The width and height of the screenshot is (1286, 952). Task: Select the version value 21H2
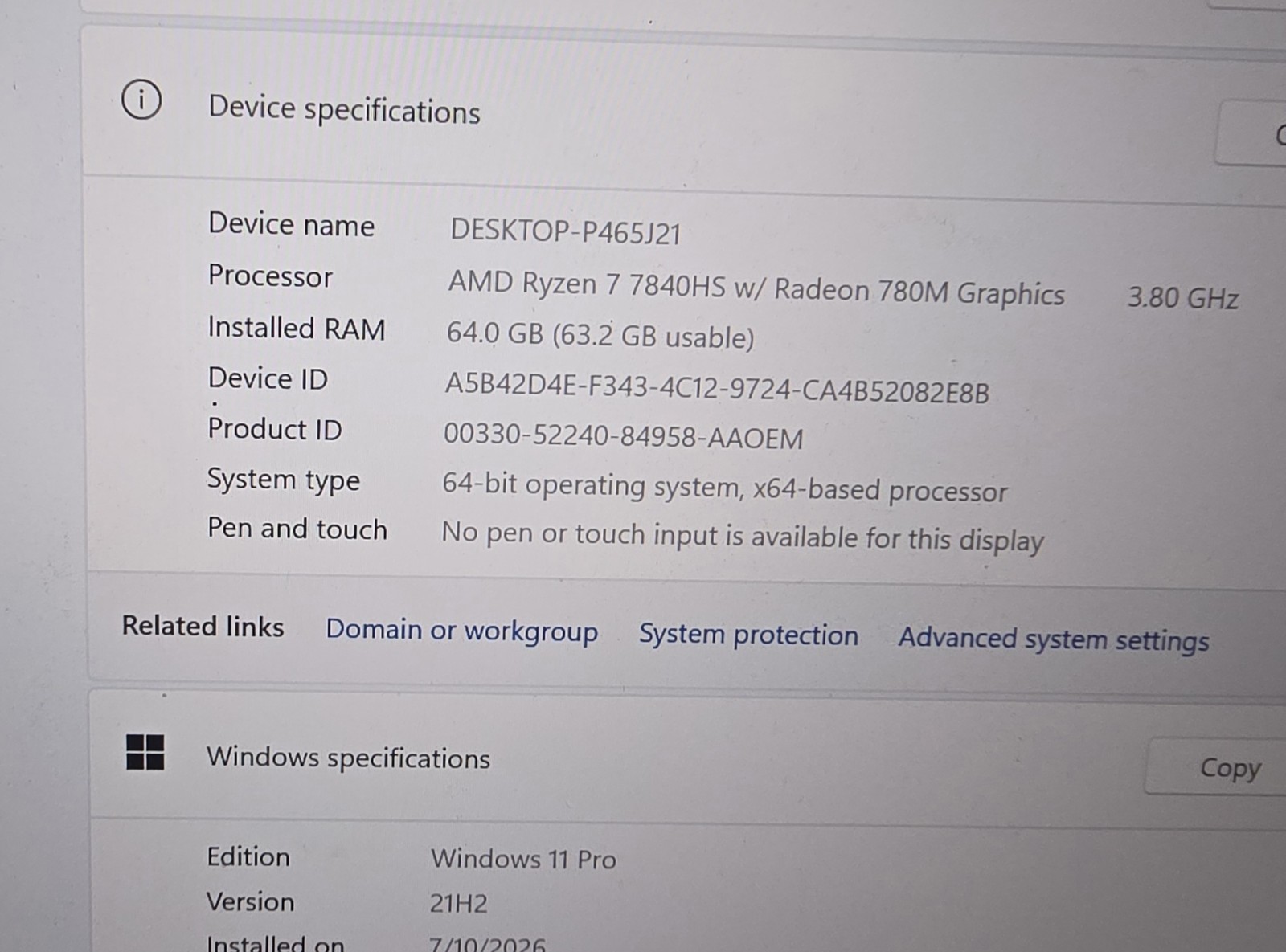point(458,903)
